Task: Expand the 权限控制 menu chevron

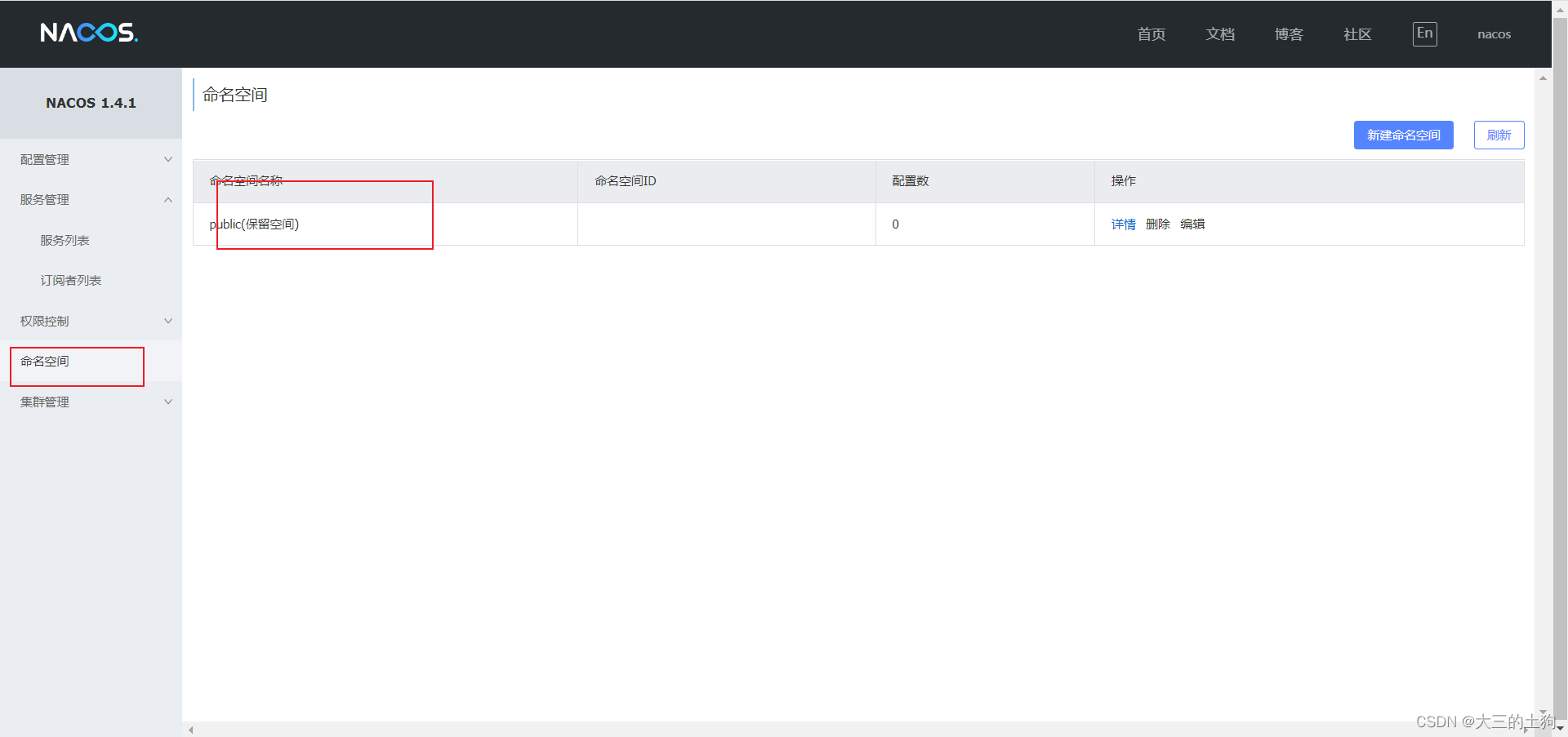Action: (168, 321)
